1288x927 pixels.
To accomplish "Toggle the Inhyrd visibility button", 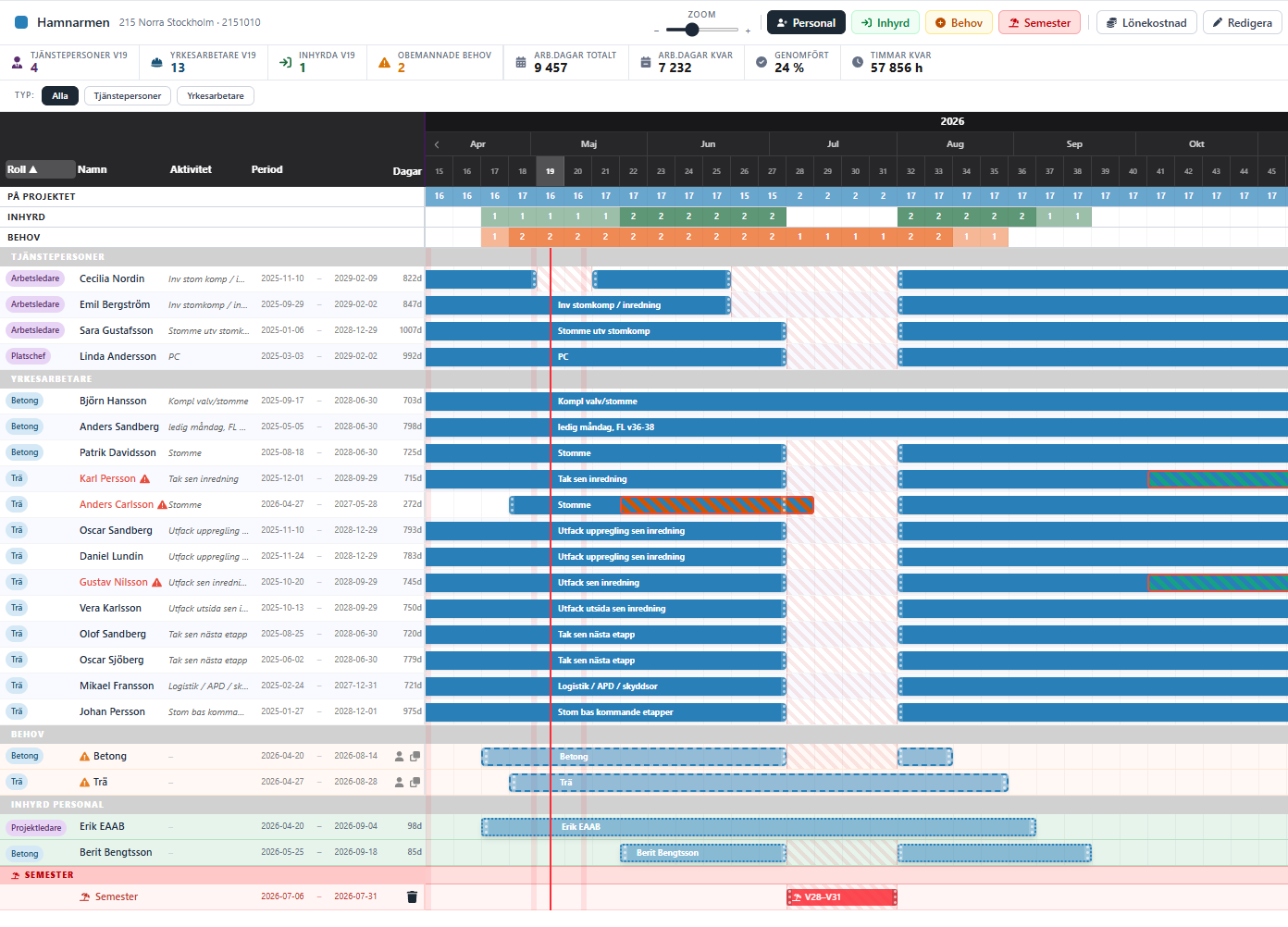I will pos(885,23).
